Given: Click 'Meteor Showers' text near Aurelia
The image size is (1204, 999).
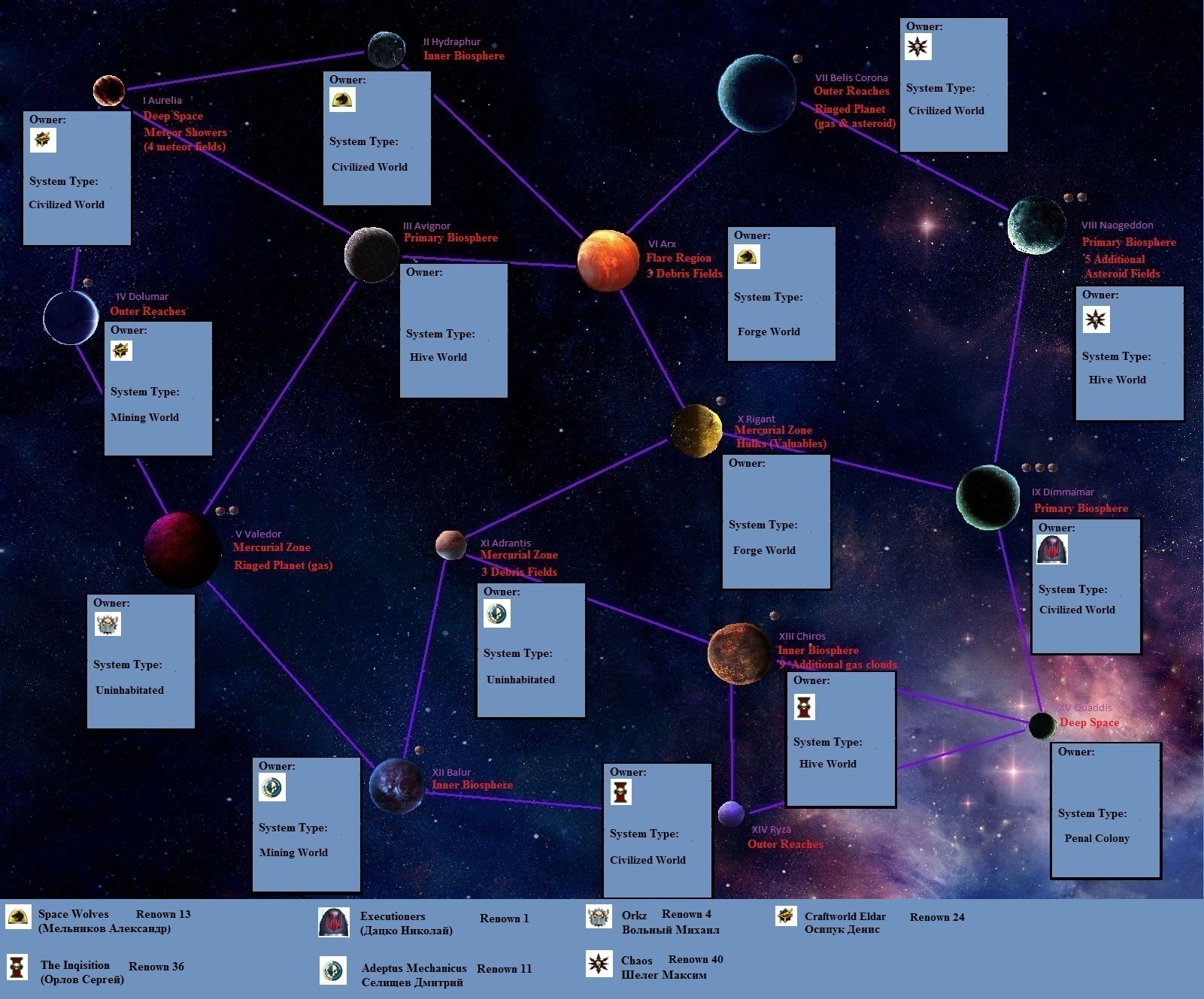Looking at the screenshot, I should [185, 132].
